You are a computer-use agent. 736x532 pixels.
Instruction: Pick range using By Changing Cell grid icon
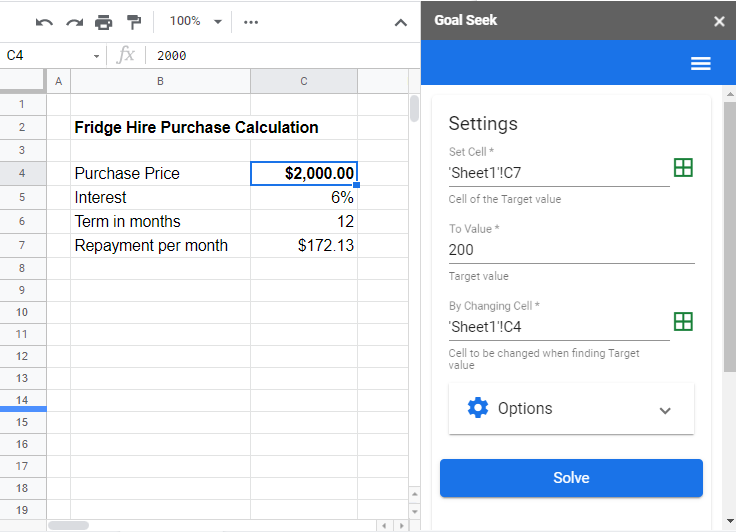coord(683,322)
